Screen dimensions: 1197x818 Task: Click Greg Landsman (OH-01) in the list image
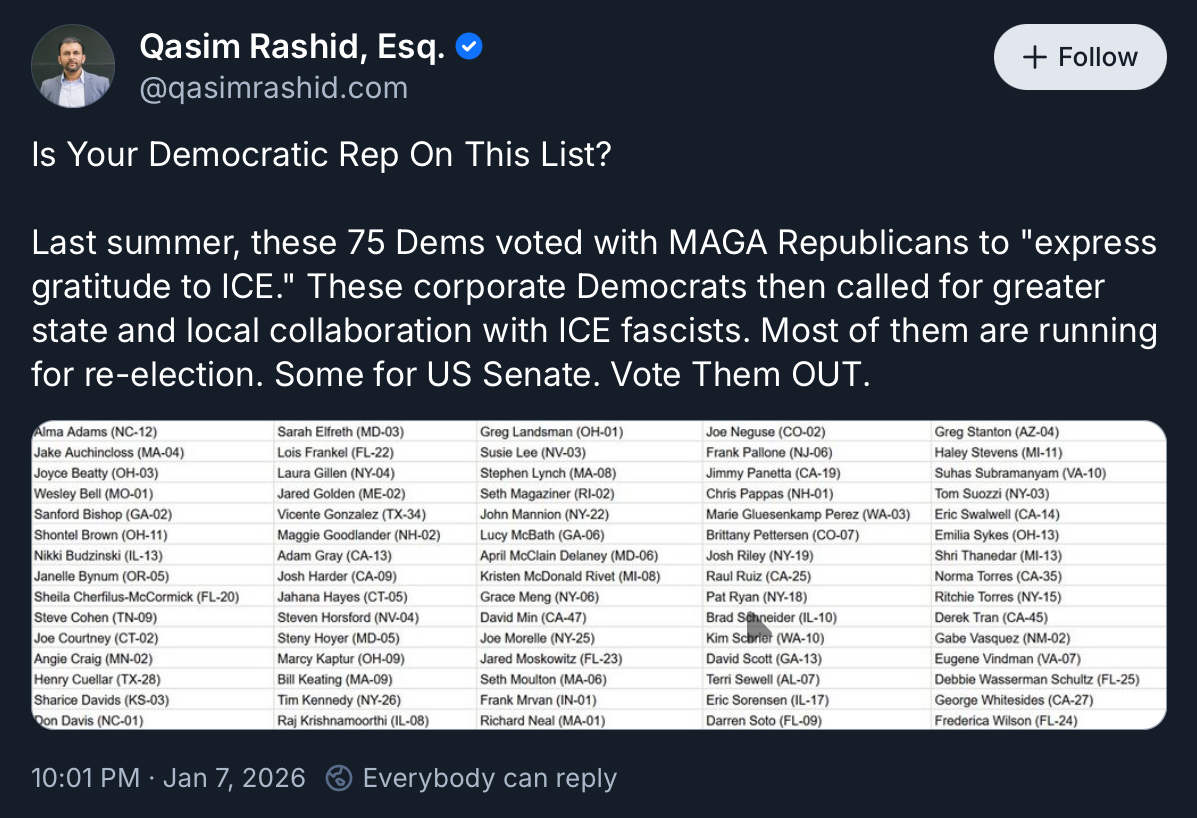(551, 432)
